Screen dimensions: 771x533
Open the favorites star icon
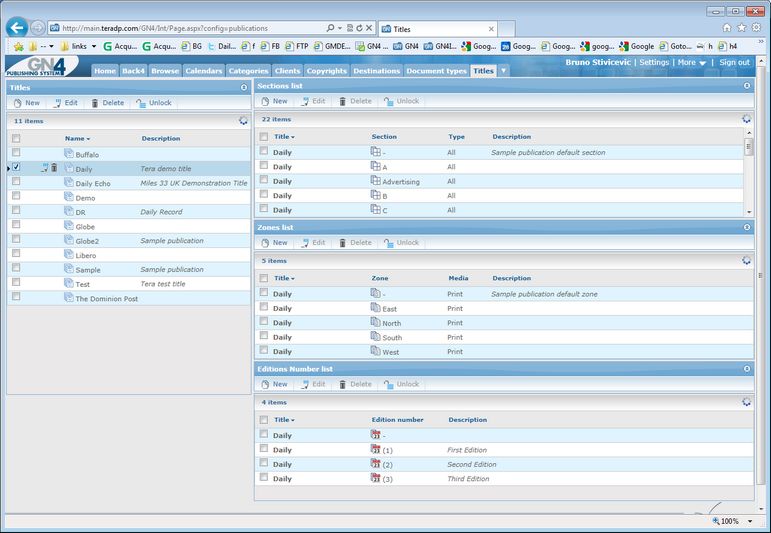pyautogui.click(x=741, y=28)
